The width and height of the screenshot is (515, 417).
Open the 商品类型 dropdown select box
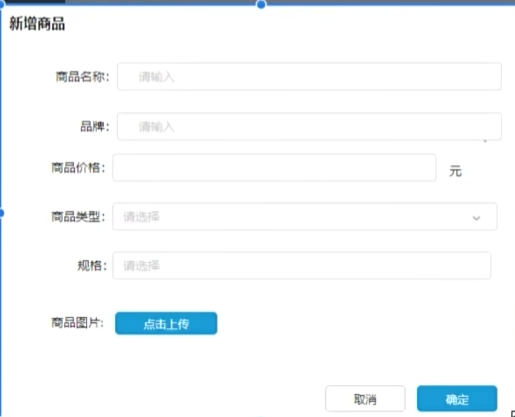(305, 217)
